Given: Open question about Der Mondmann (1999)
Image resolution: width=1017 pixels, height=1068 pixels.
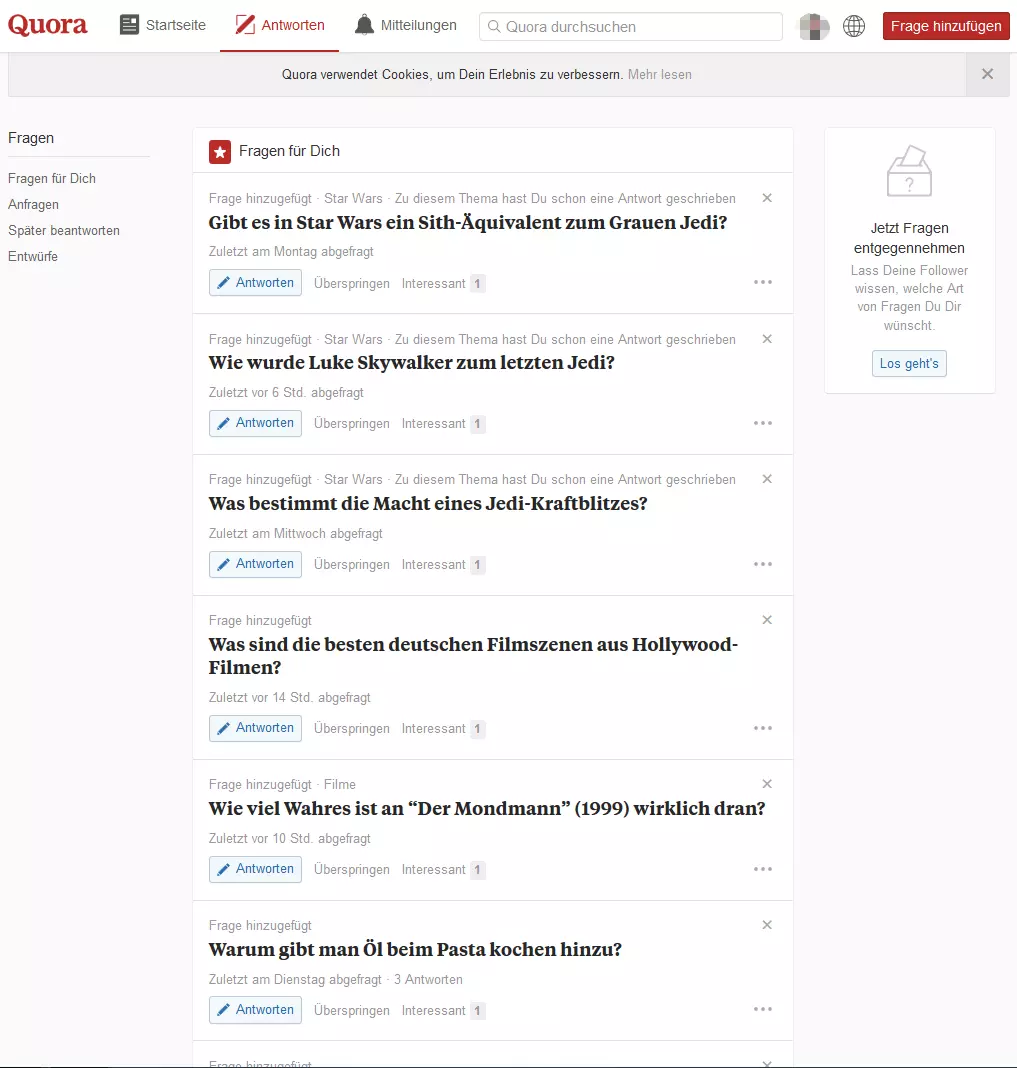Looking at the screenshot, I should pos(487,808).
